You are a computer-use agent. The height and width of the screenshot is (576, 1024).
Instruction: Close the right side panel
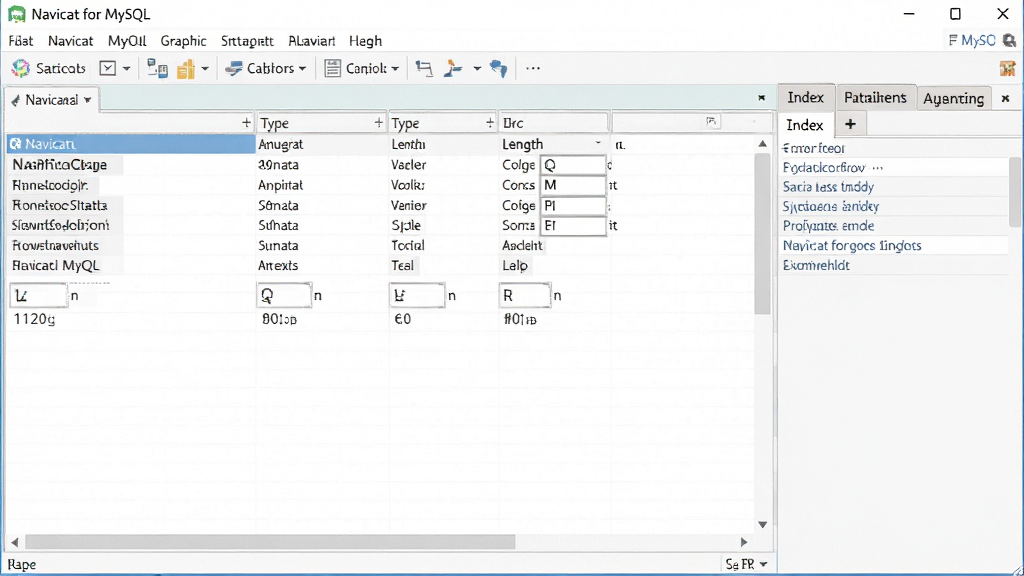pyautogui.click(x=1006, y=99)
